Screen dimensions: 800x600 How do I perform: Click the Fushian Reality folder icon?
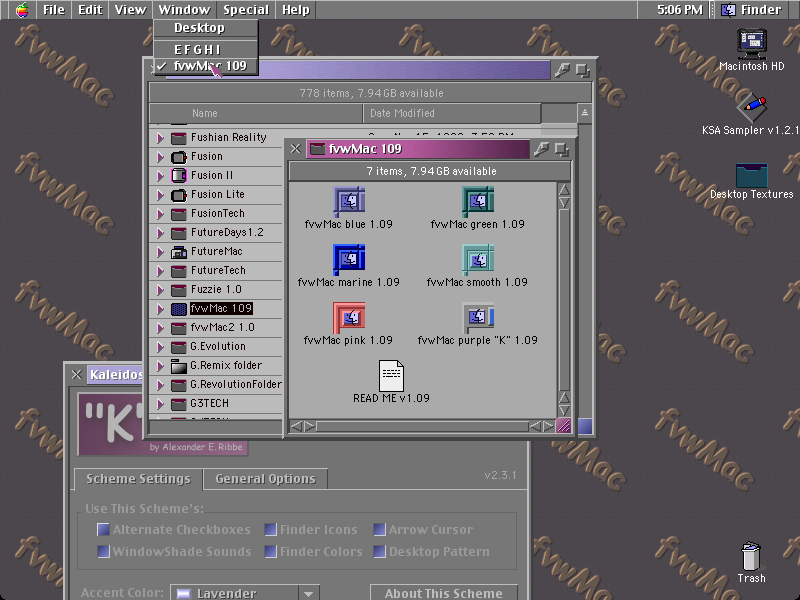coord(179,138)
